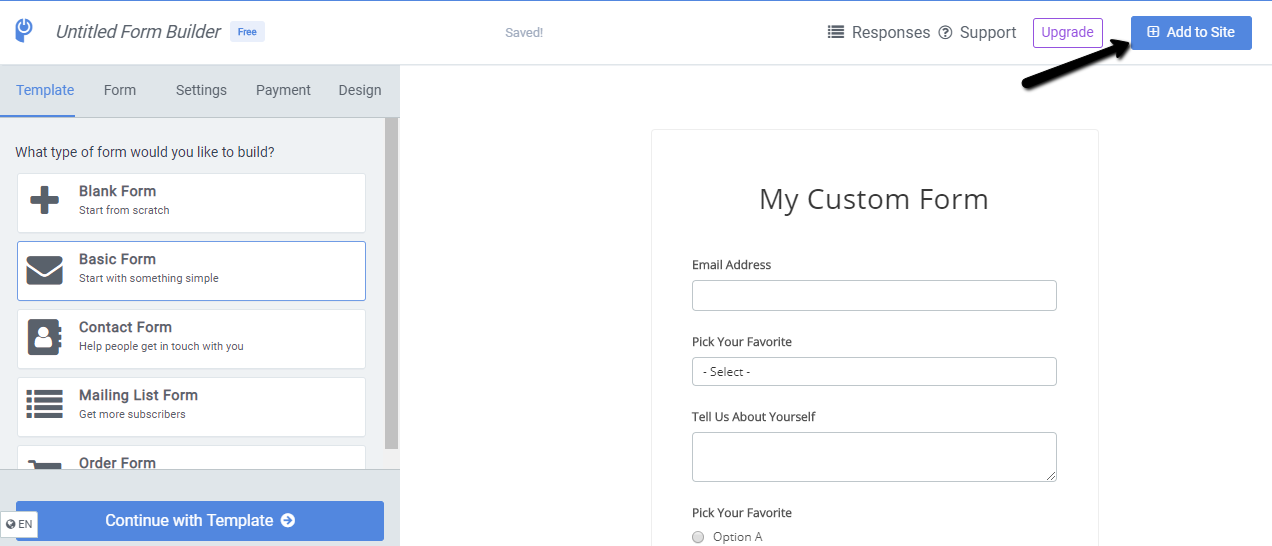Select the Blank Form plus icon
The width and height of the screenshot is (1272, 546).
[44, 200]
